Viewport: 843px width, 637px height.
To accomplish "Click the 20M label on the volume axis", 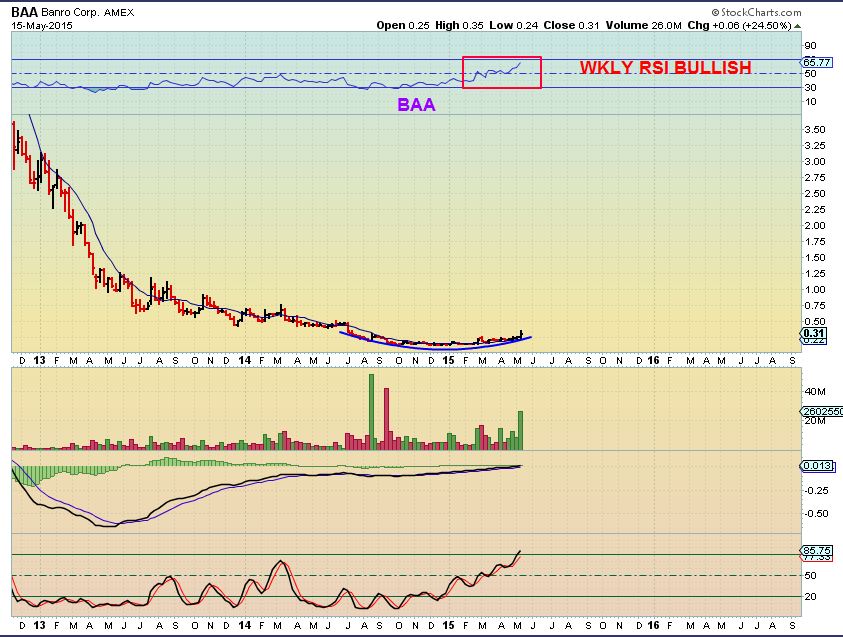I will [815, 420].
